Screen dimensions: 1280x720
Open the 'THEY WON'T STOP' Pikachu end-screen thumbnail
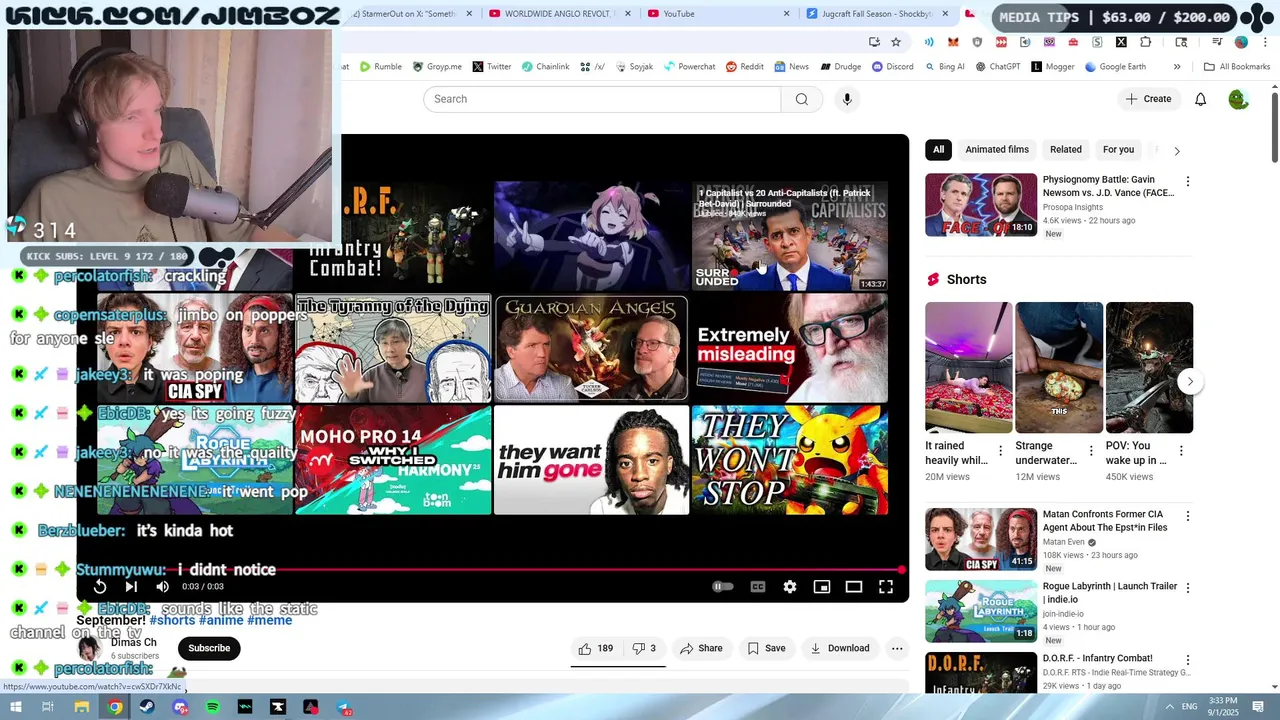pos(790,460)
